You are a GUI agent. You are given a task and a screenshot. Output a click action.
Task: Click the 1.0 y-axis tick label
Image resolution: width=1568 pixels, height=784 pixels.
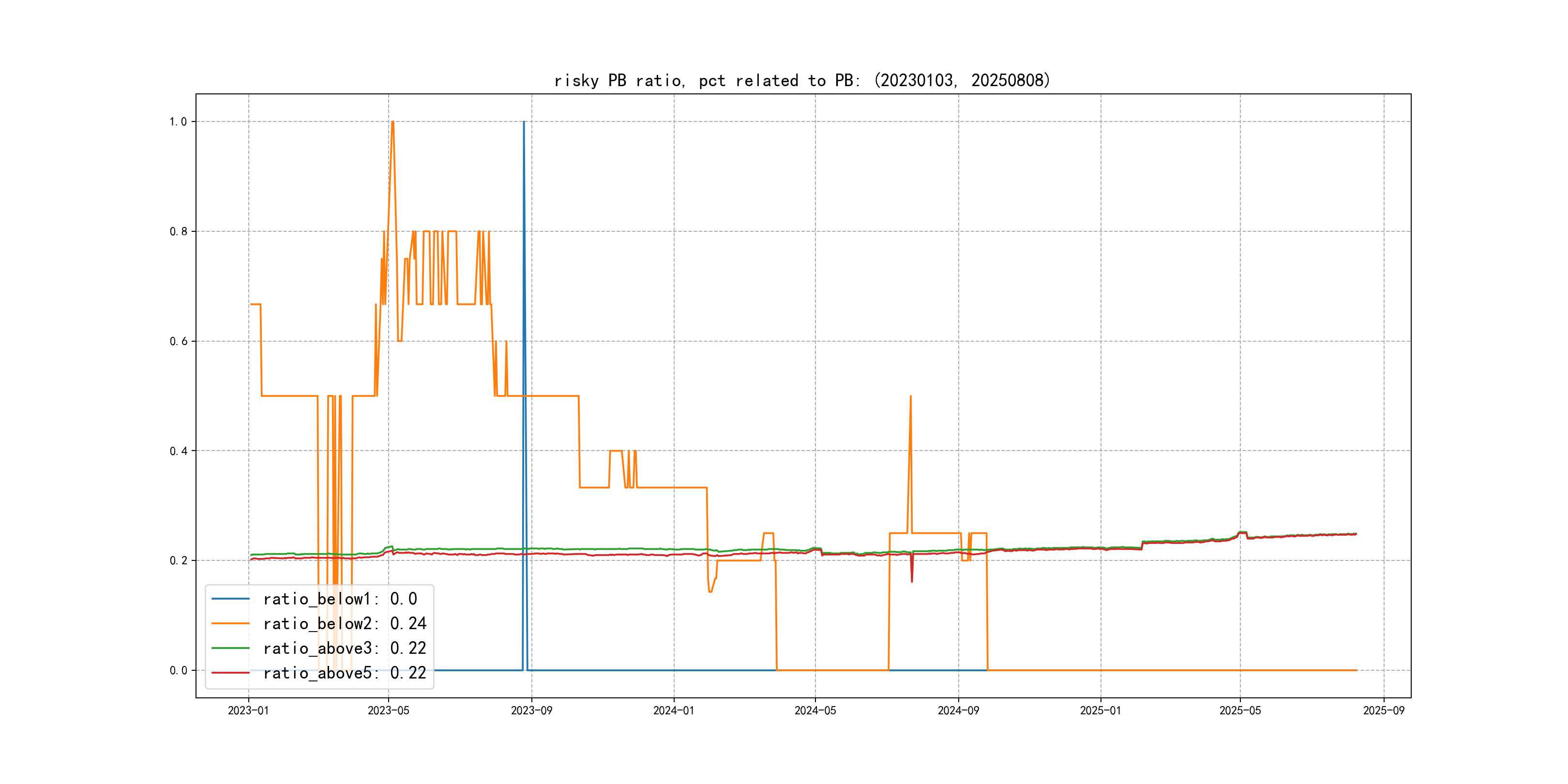[178, 122]
